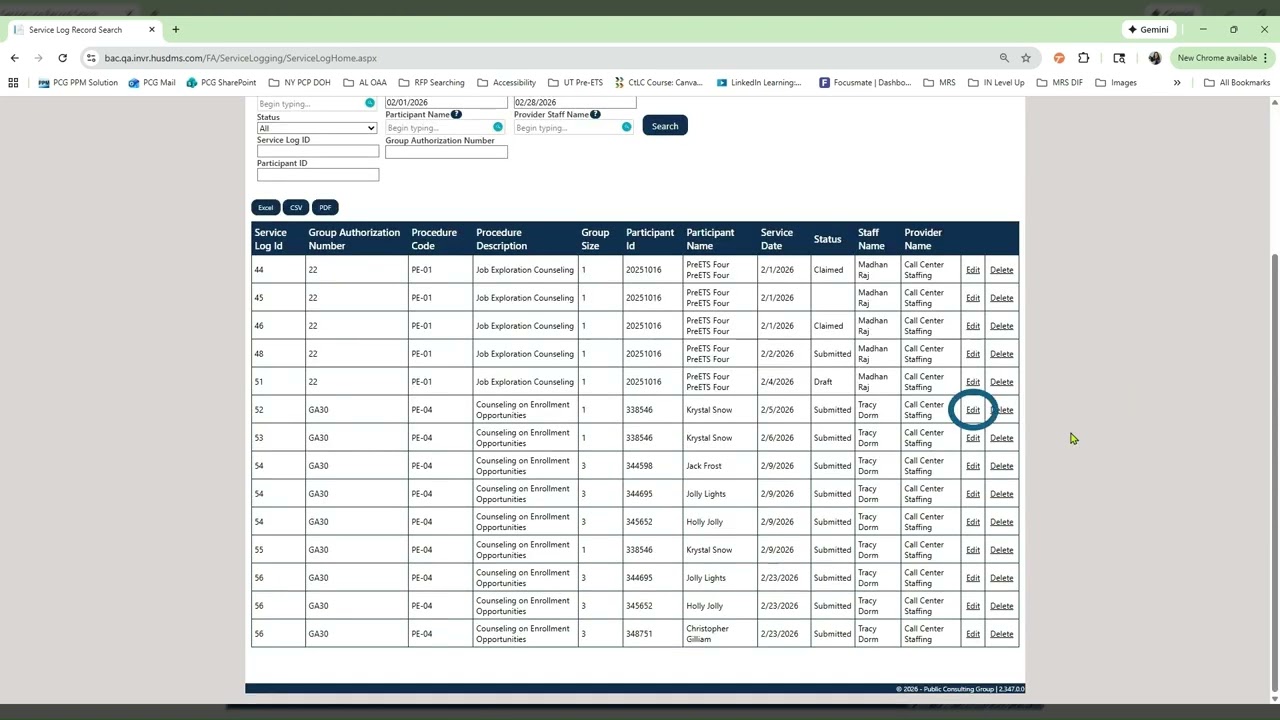Open the orange extension icon in toolbar
The image size is (1280, 720).
(x=1059, y=58)
